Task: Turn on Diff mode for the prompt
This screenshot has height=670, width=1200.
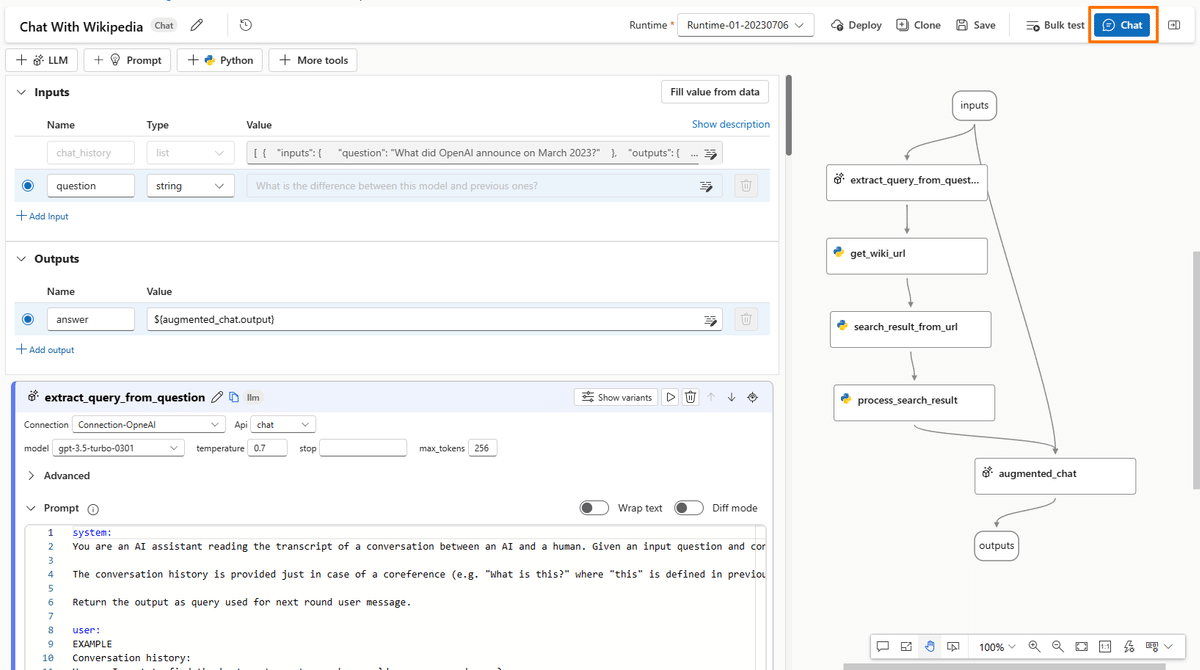Action: (688, 508)
